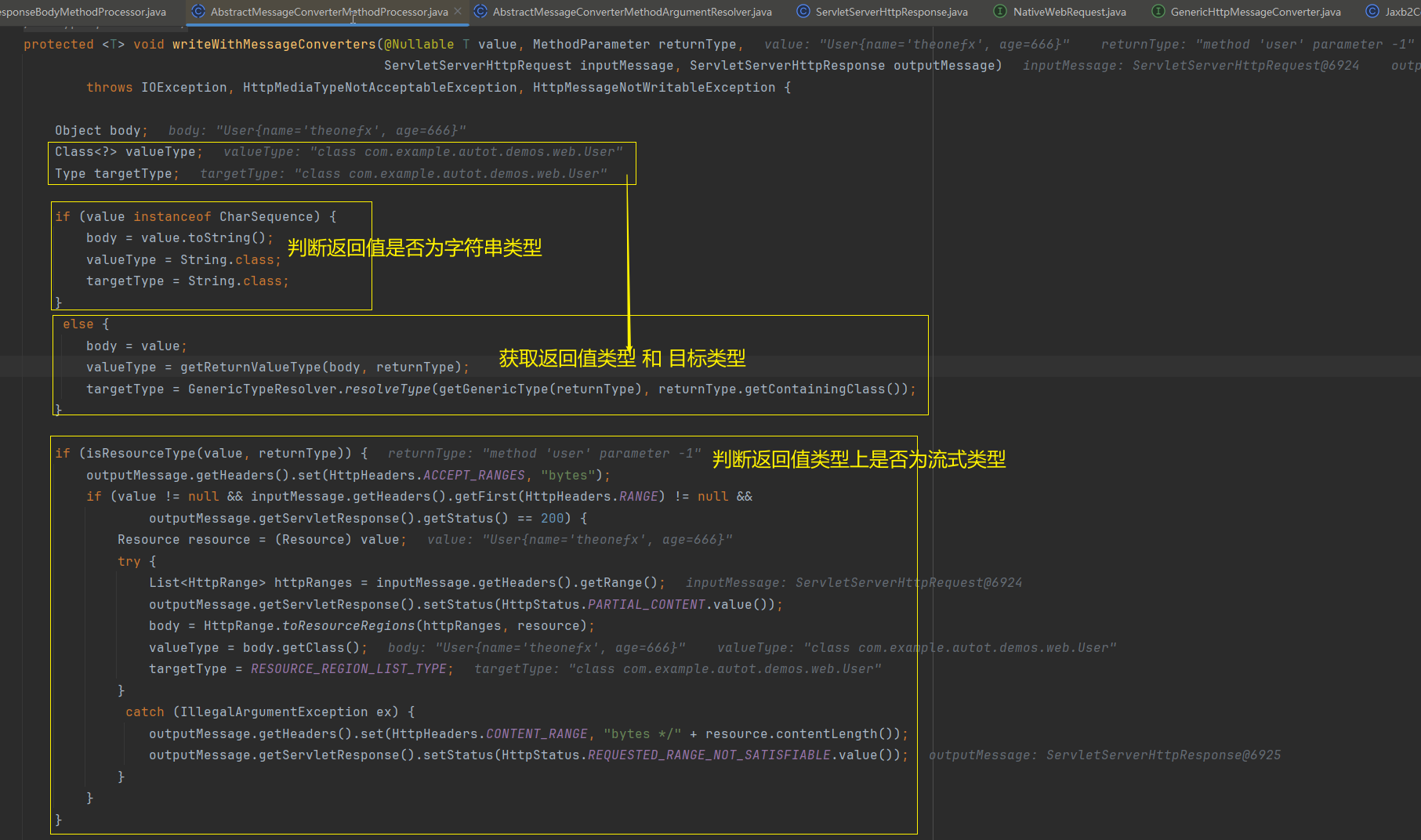This screenshot has width=1421, height=840.
Task: Click inline outputMessage debug hint ServletServerHttpResponse@6925
Action: tap(1105, 755)
